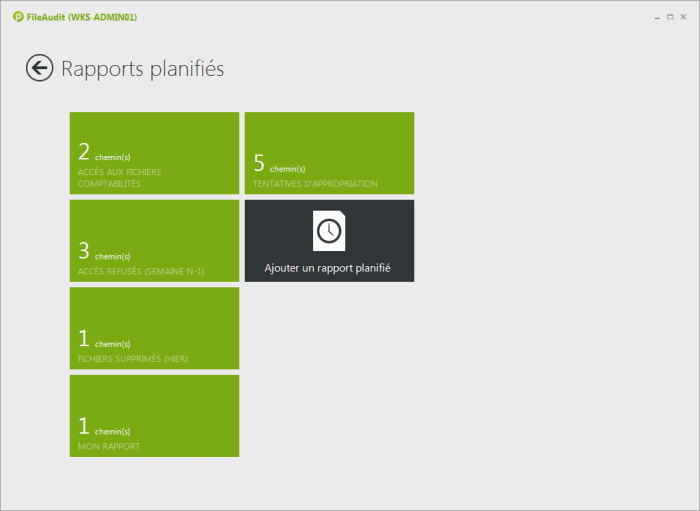
Task: Click the FileAudit logo in title bar
Action: click(x=18, y=16)
